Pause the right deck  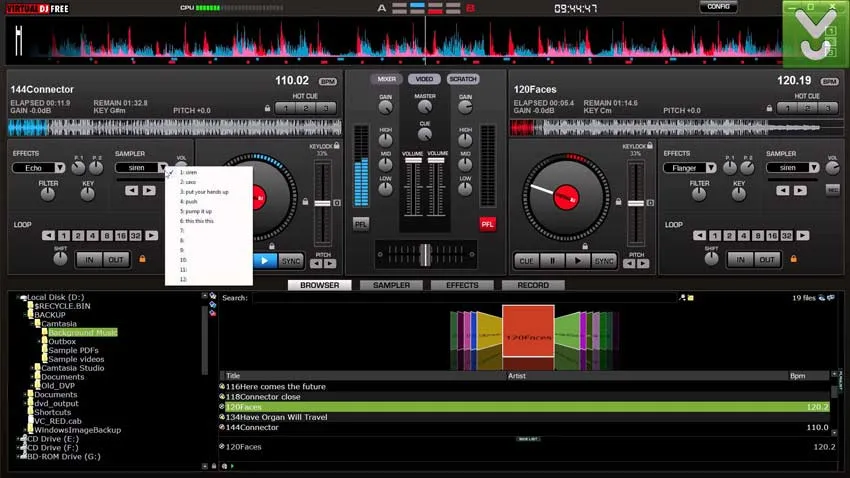point(552,261)
